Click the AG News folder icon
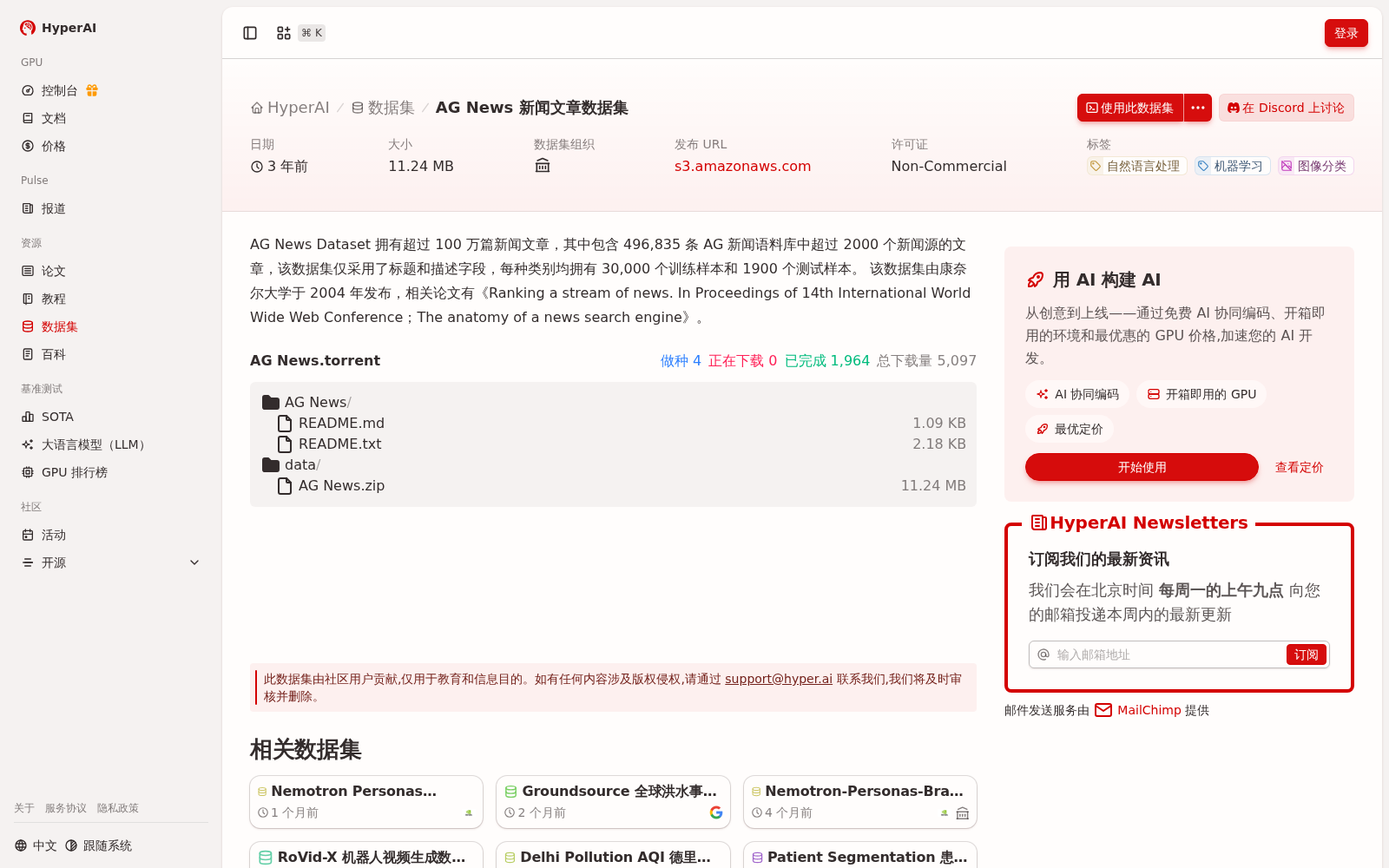This screenshot has width=1389, height=868. tap(271, 402)
